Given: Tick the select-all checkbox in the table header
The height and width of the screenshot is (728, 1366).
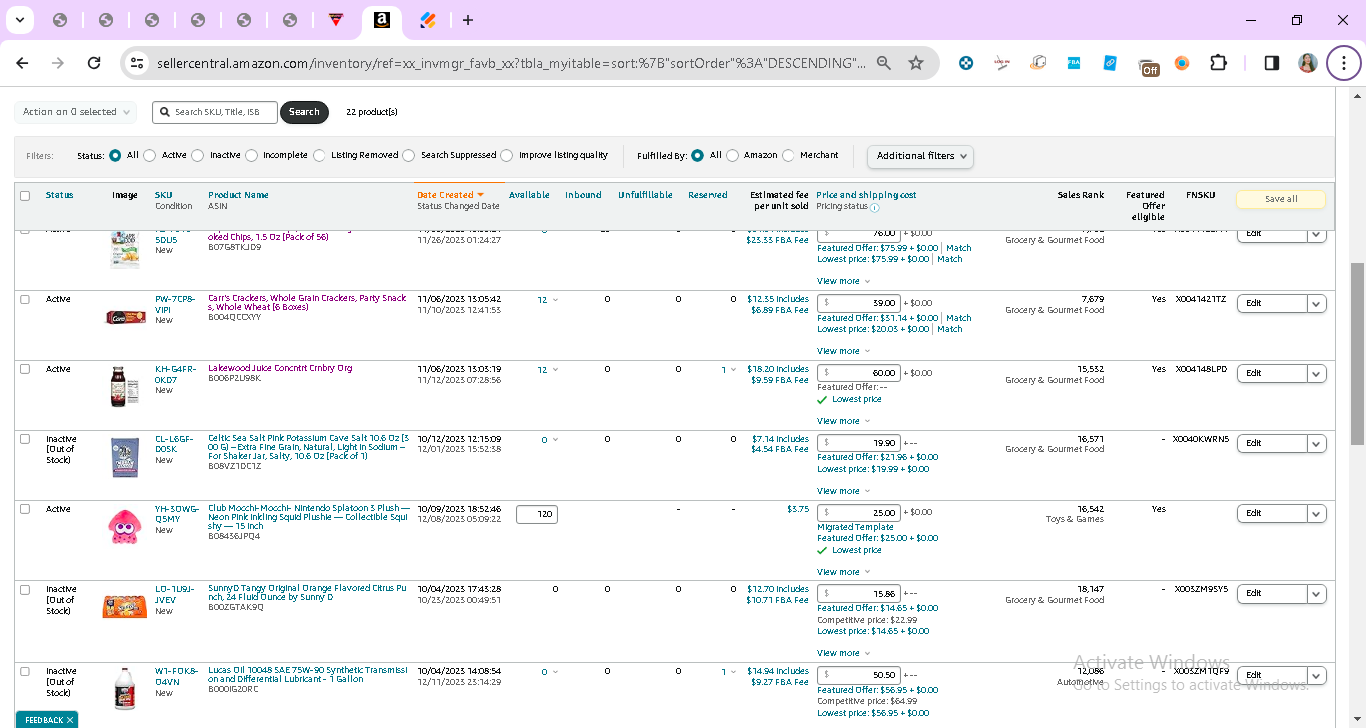Looking at the screenshot, I should pos(25,196).
